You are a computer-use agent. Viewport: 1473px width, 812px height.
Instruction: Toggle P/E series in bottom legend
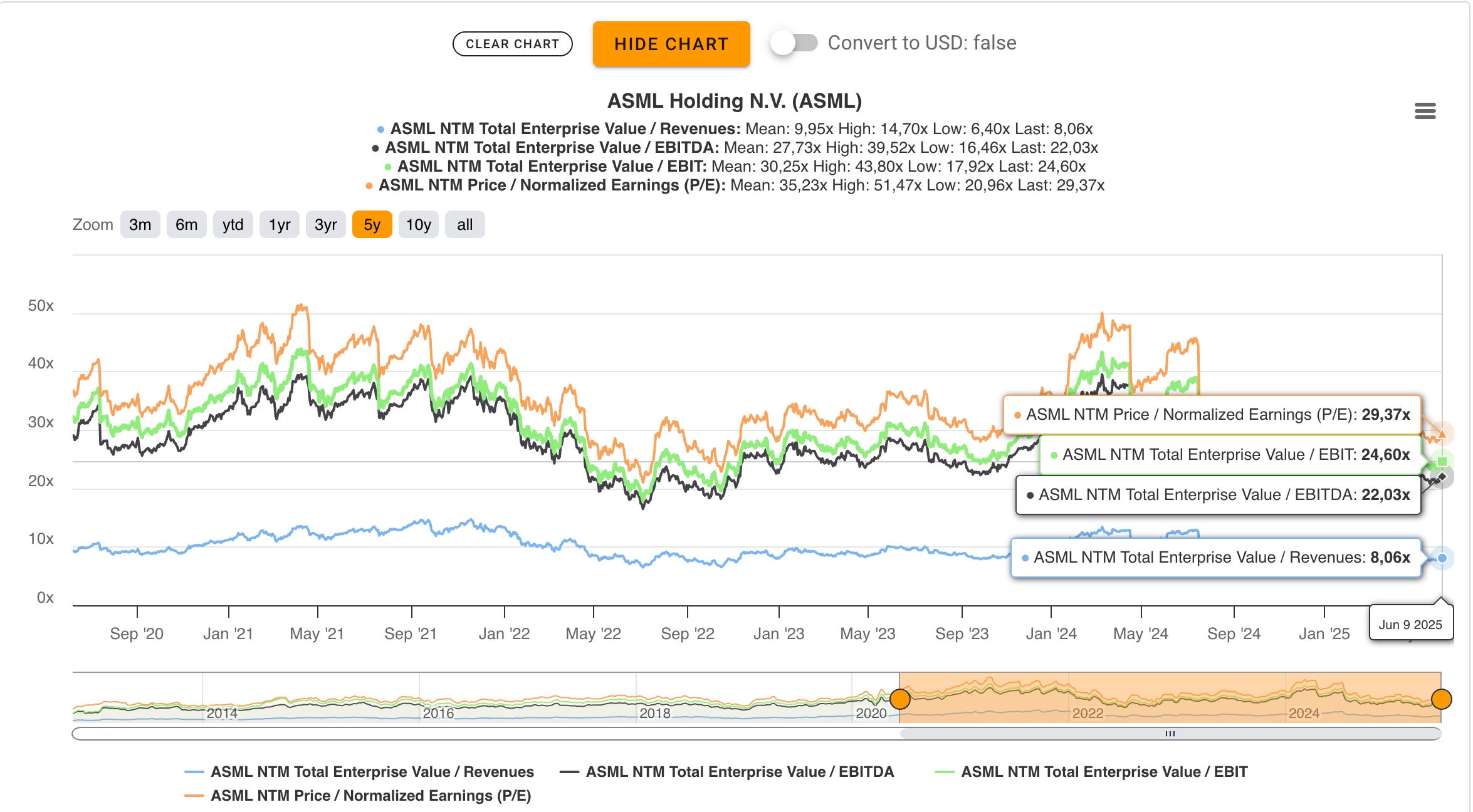(370, 796)
